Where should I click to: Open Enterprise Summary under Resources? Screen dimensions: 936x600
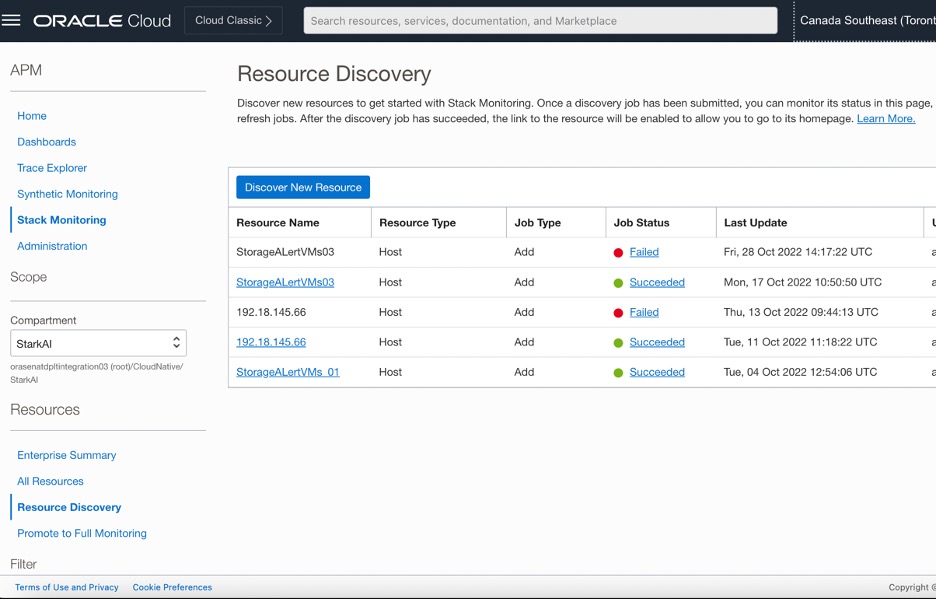[66, 455]
